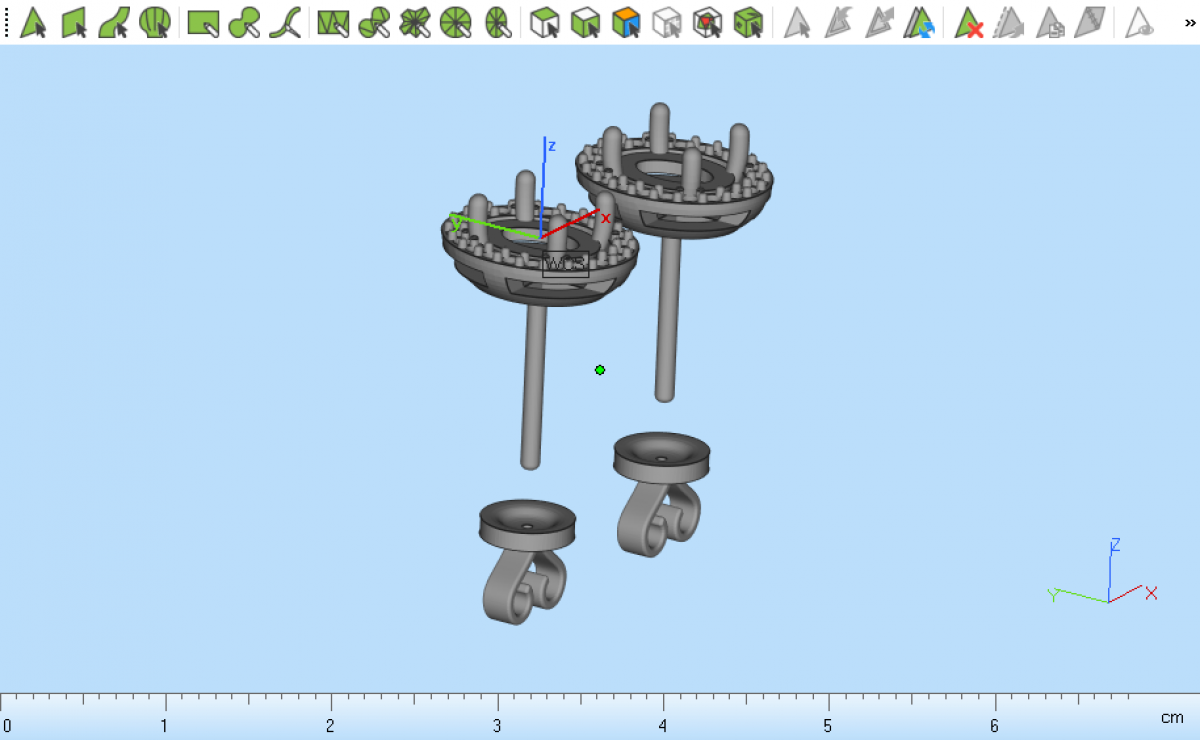Screen dimensions: 1200x740
Task: Click the solid green cube selection icon
Action: [748, 22]
